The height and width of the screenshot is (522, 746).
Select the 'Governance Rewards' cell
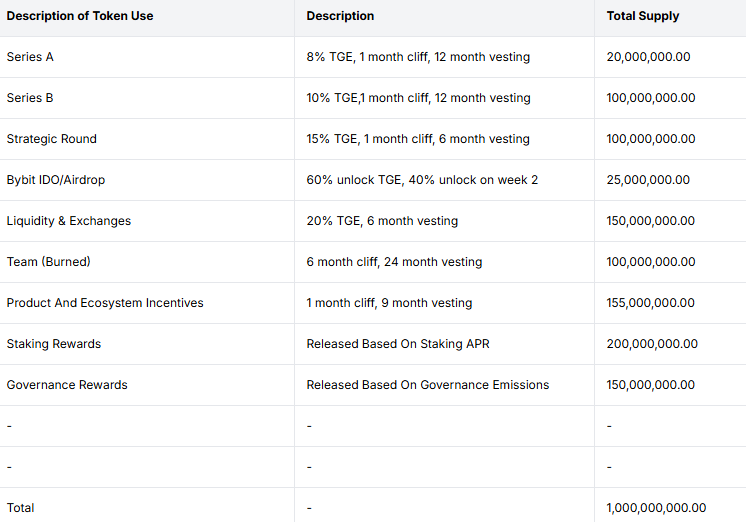(67, 384)
